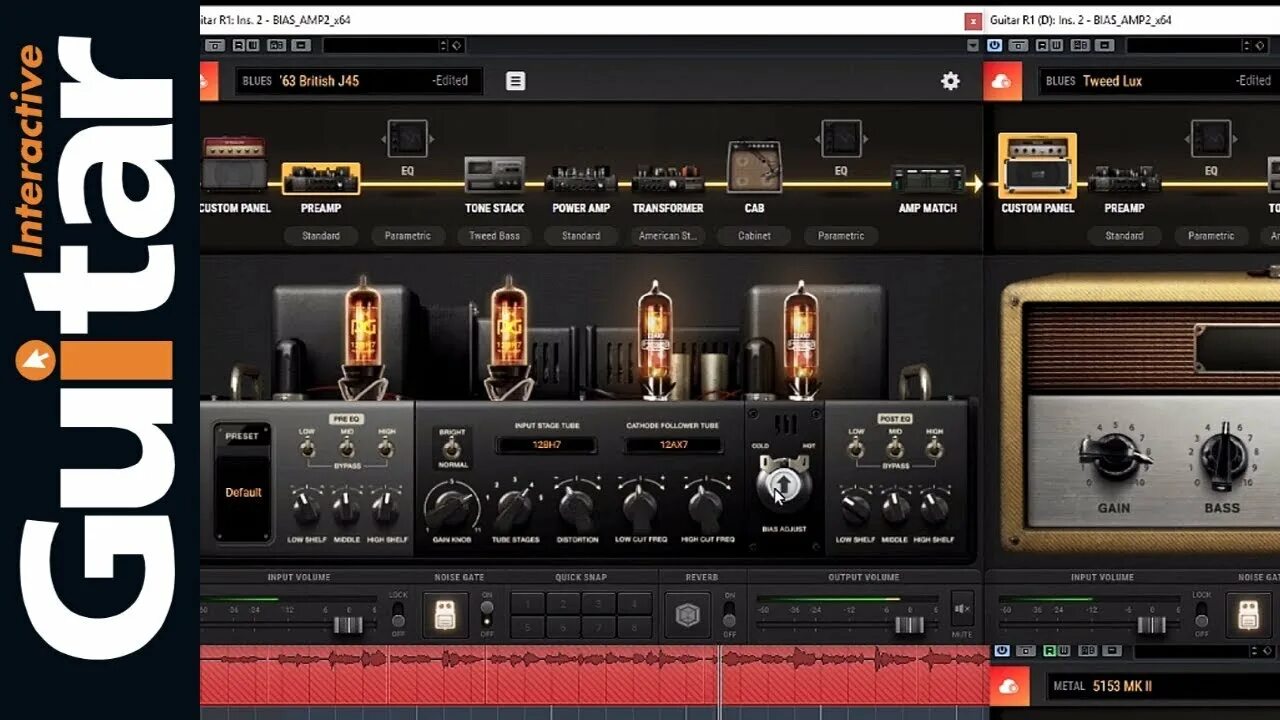Mute the output with the speaker Mute icon
1280x720 pixels.
click(x=962, y=610)
